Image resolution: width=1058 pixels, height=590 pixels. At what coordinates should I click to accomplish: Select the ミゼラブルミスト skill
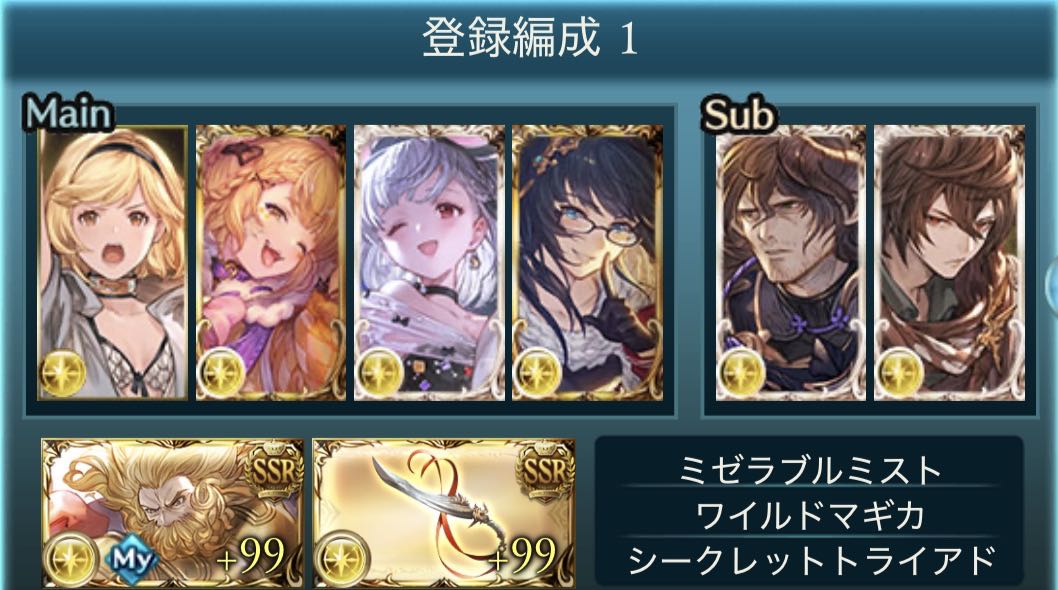[809, 470]
